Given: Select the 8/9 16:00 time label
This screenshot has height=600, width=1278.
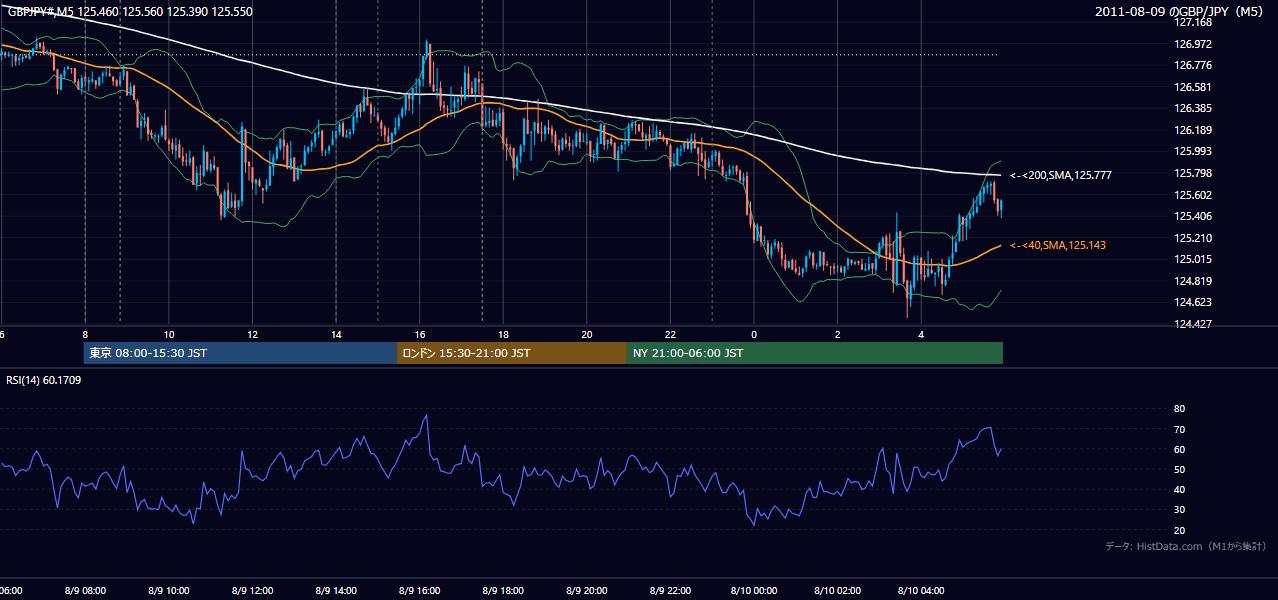Looking at the screenshot, I should (420, 590).
